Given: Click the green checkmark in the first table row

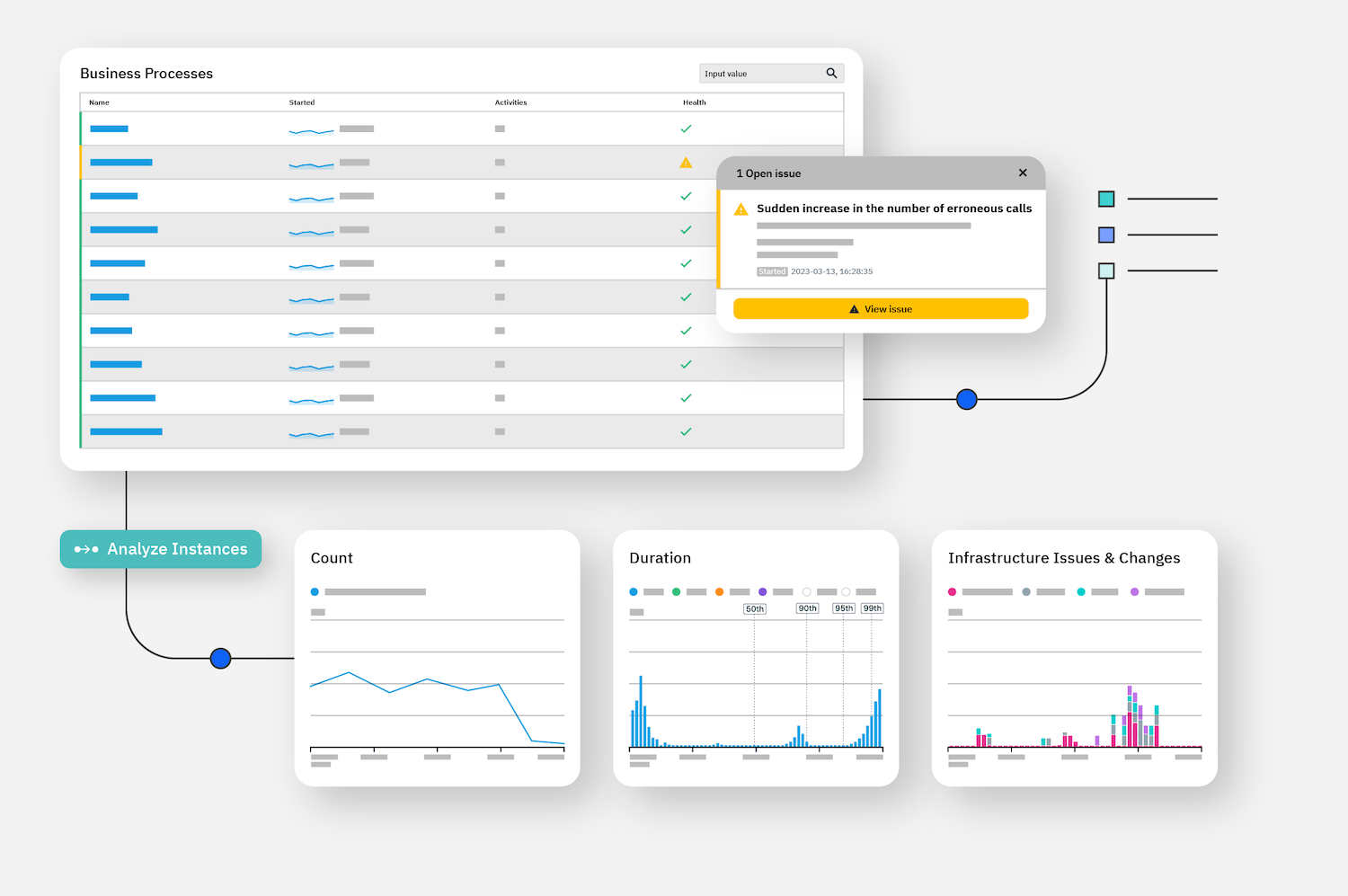Looking at the screenshot, I should click(686, 129).
